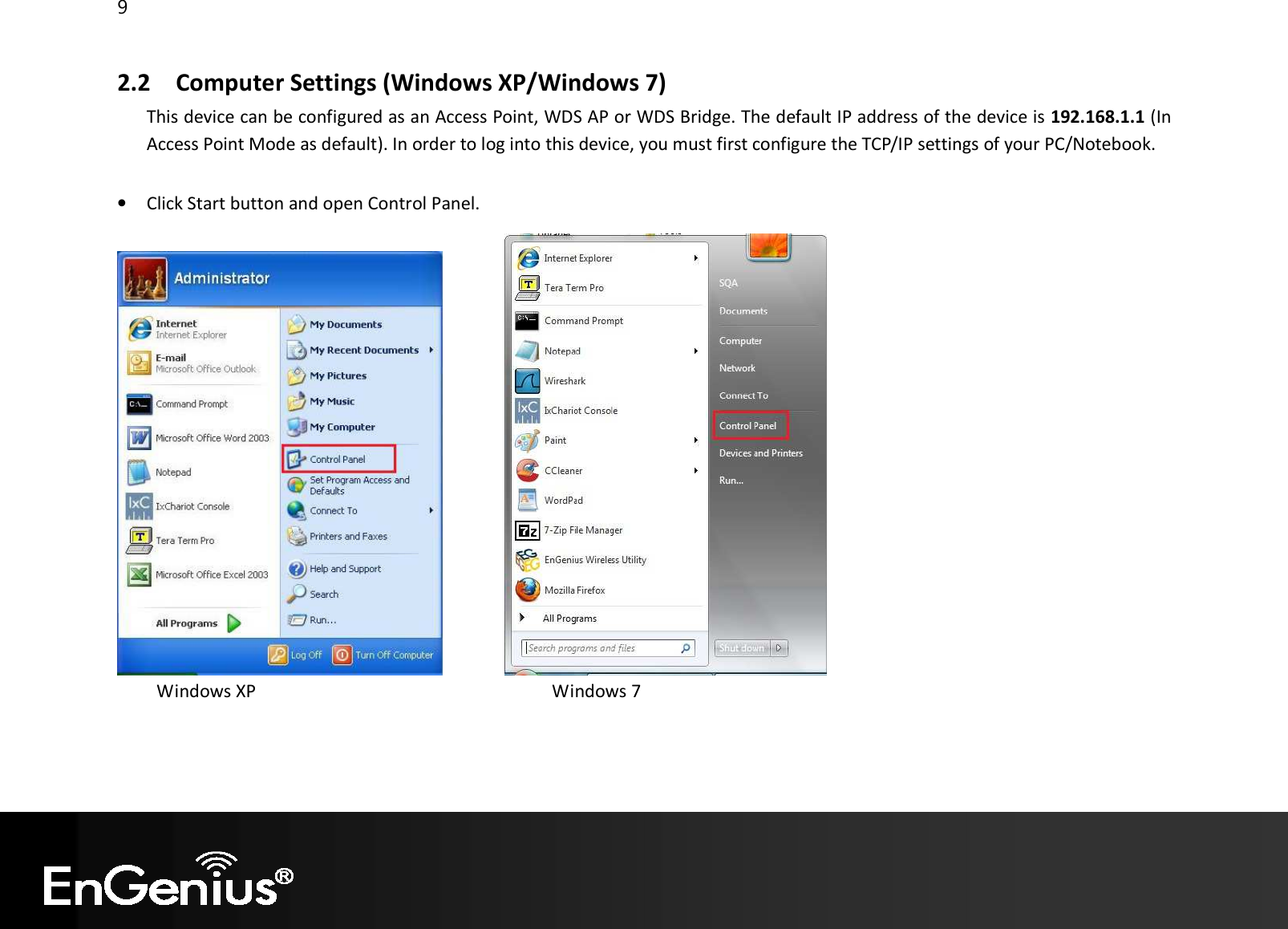Click the WordPad icon

[x=528, y=500]
